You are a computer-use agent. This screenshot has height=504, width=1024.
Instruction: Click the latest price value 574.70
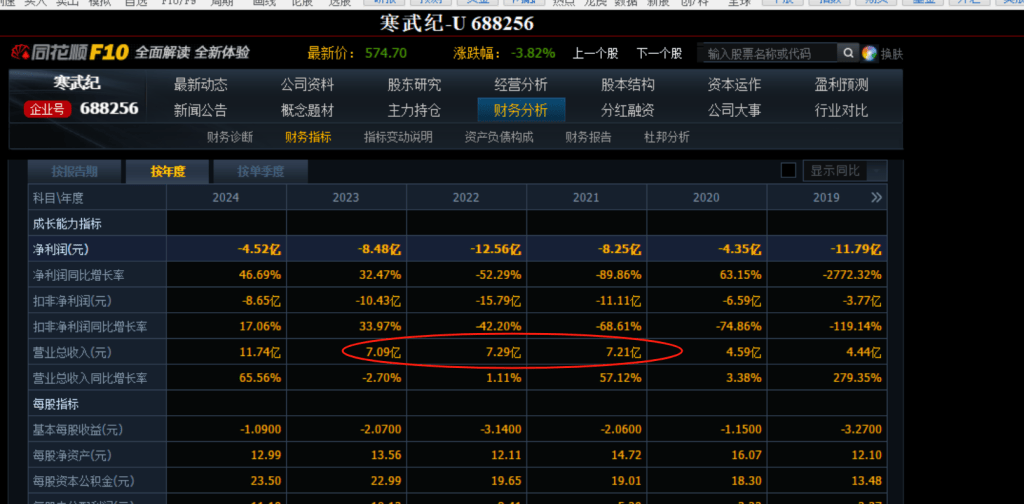386,53
